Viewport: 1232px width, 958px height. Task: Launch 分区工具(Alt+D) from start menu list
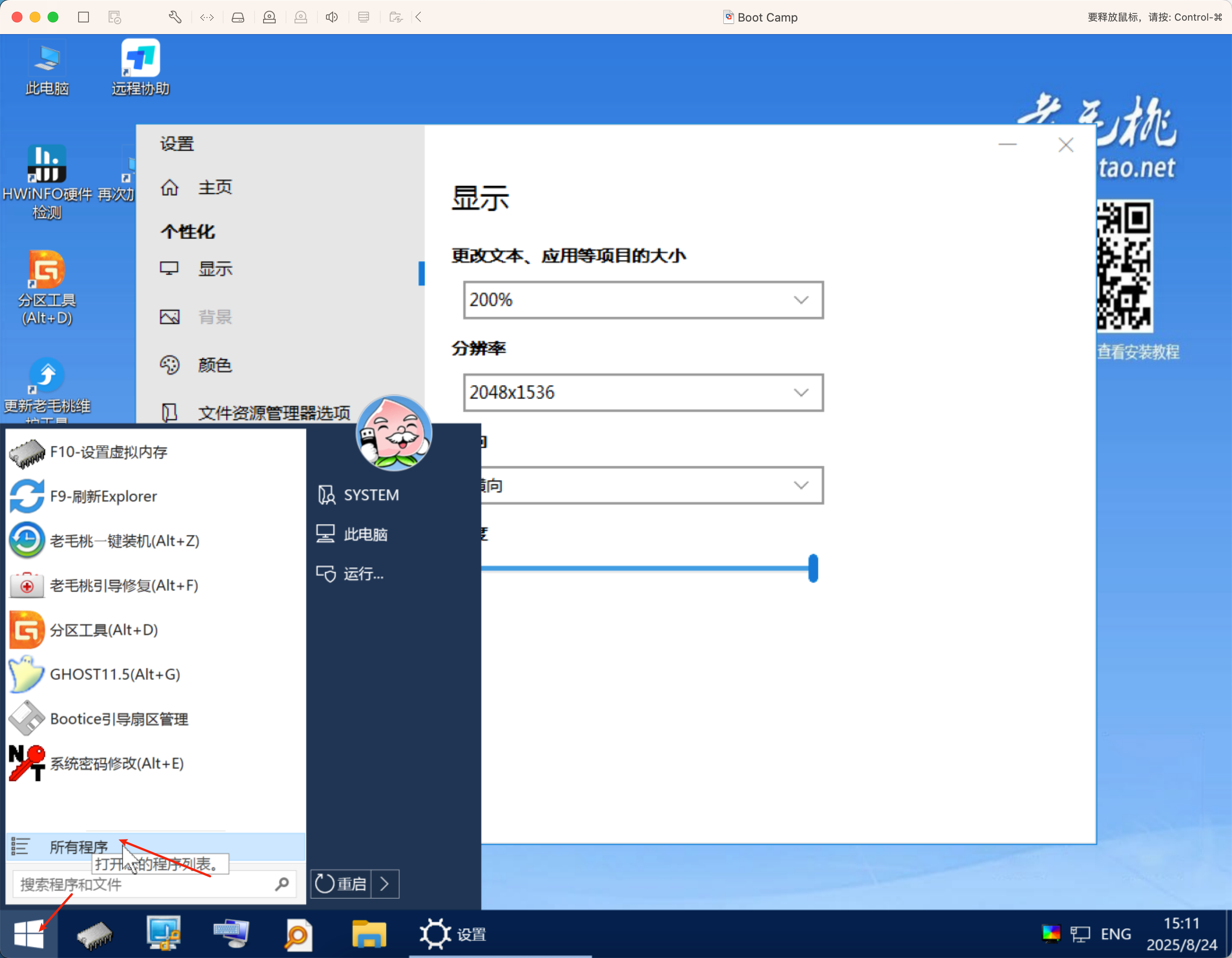click(x=155, y=630)
